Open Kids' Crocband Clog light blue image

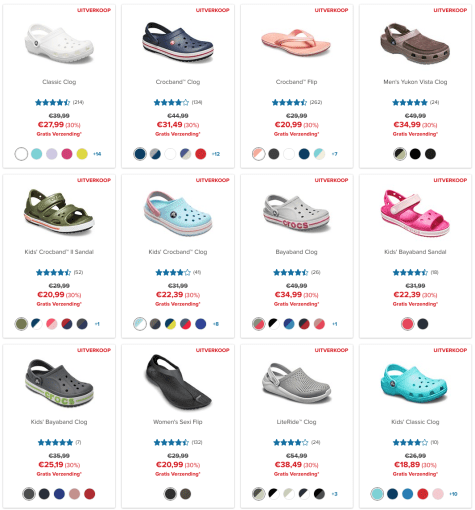[178, 213]
